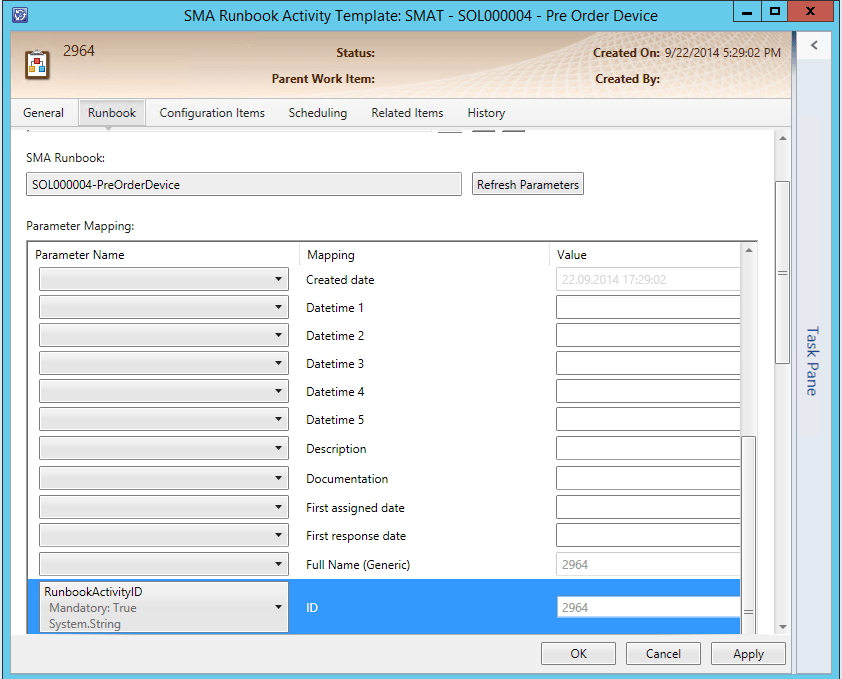The height and width of the screenshot is (679, 842).
Task: Click the First assigned date value field
Action: point(648,507)
